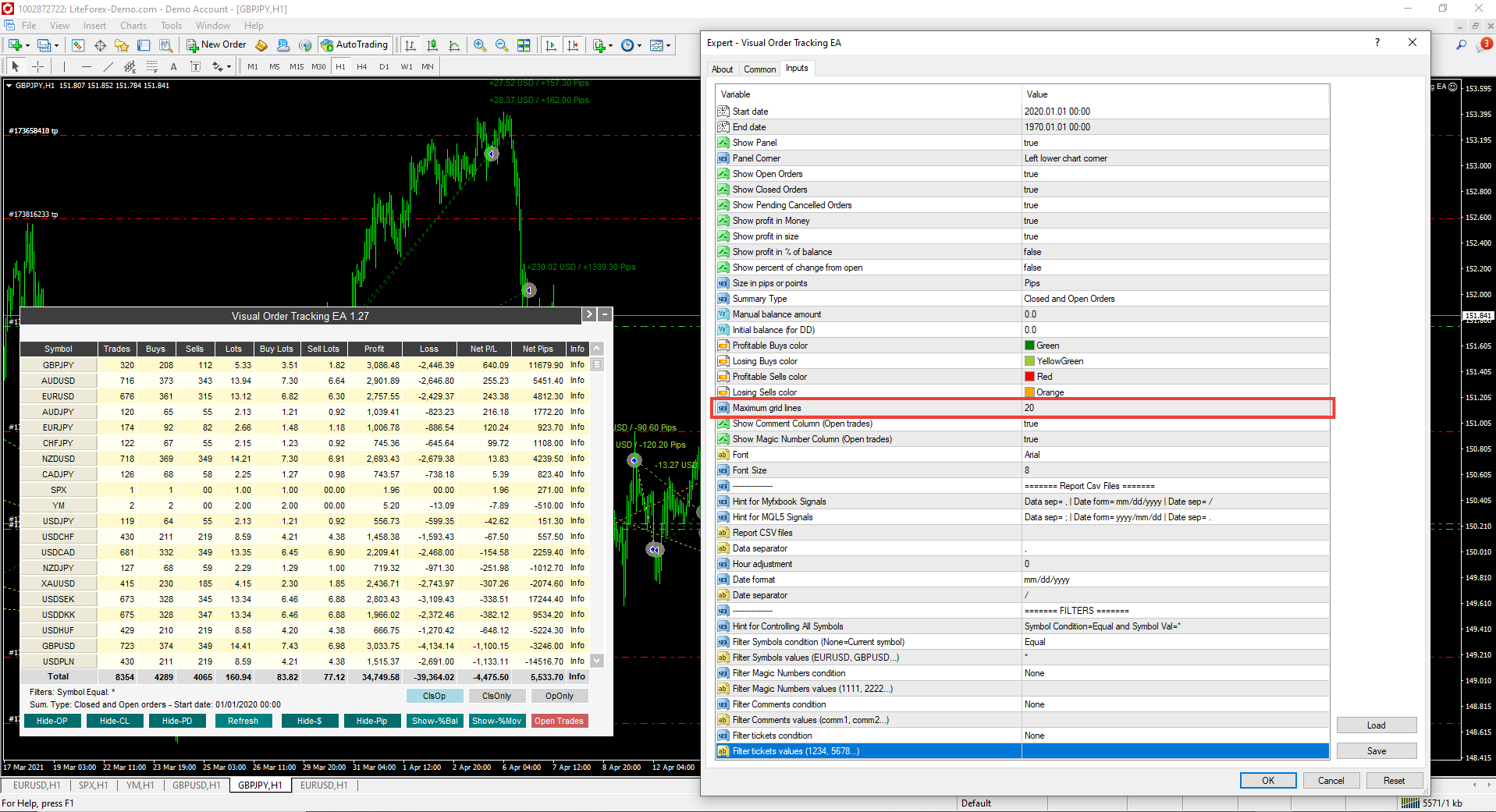1496x812 pixels.
Task: Click the Maximum grid lines value field
Action: pos(1175,408)
